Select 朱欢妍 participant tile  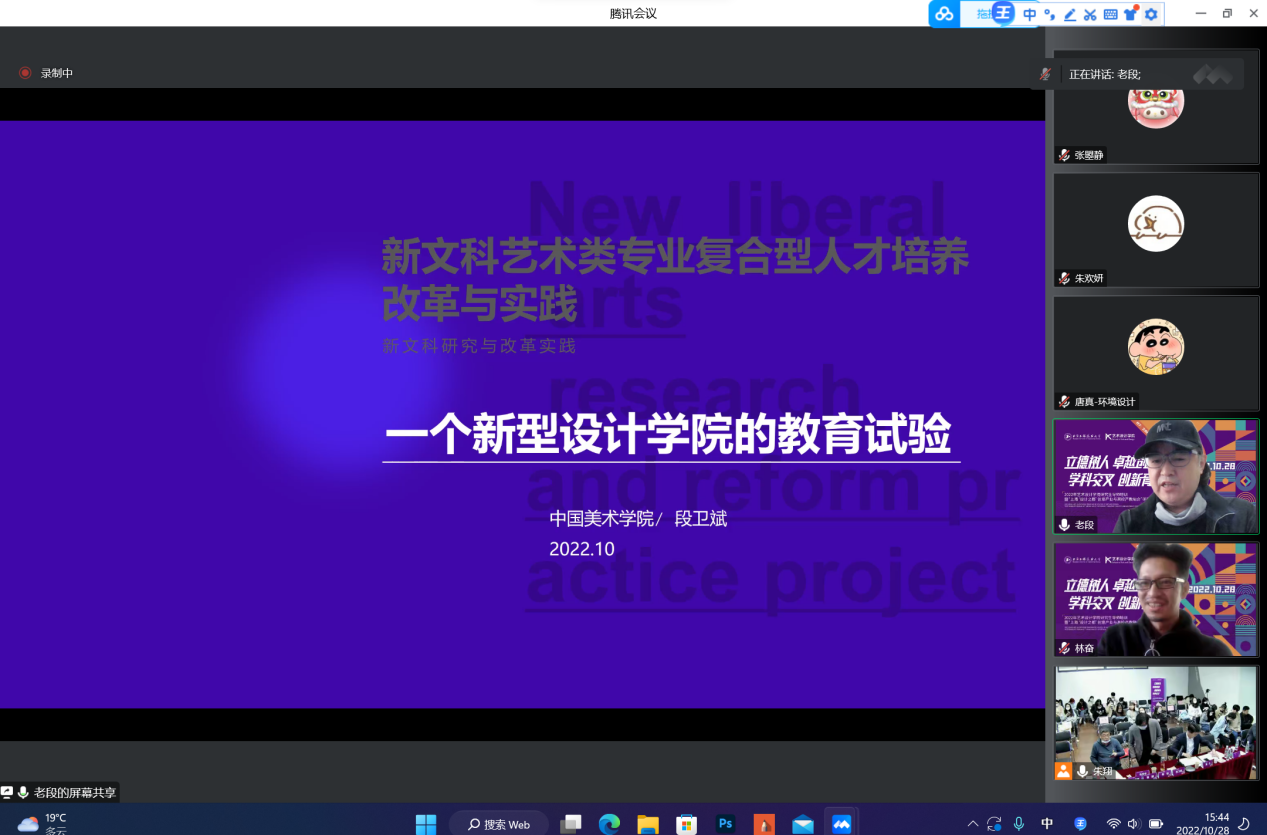[x=1156, y=230]
